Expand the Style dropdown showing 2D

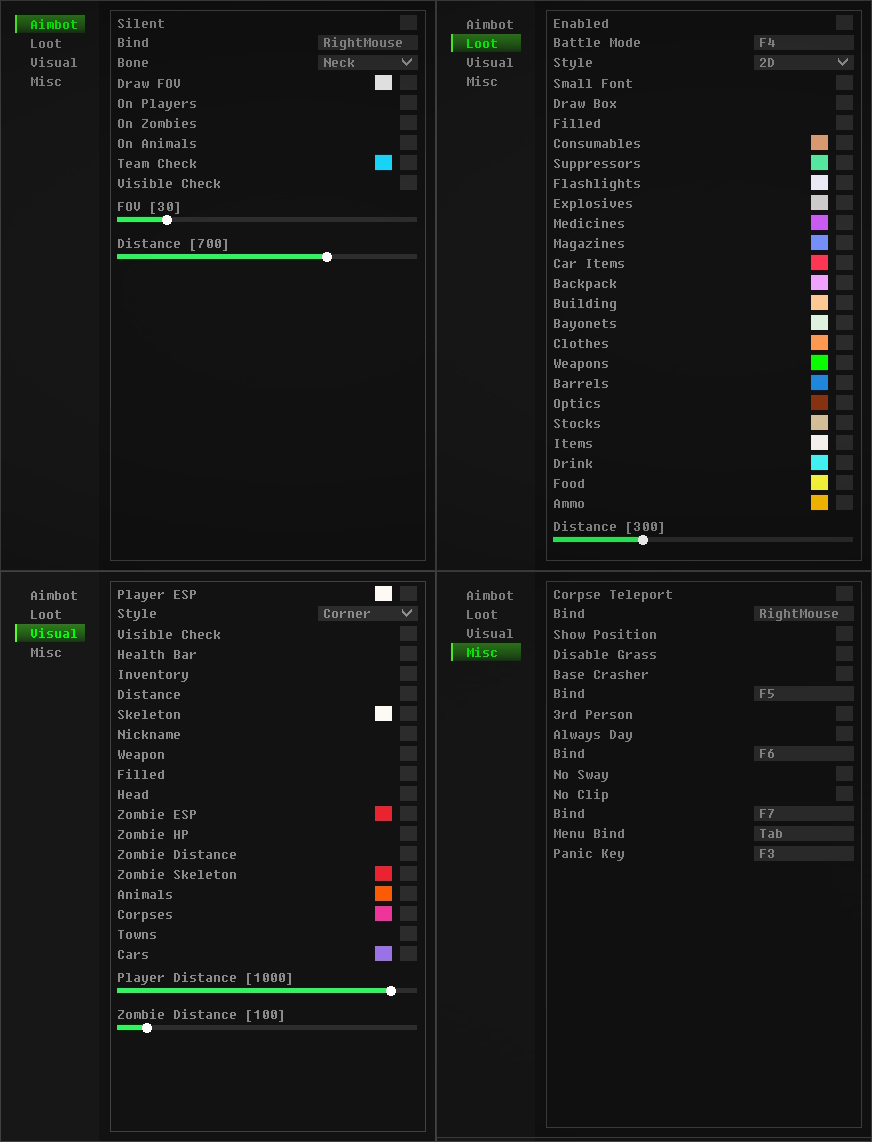coord(803,63)
